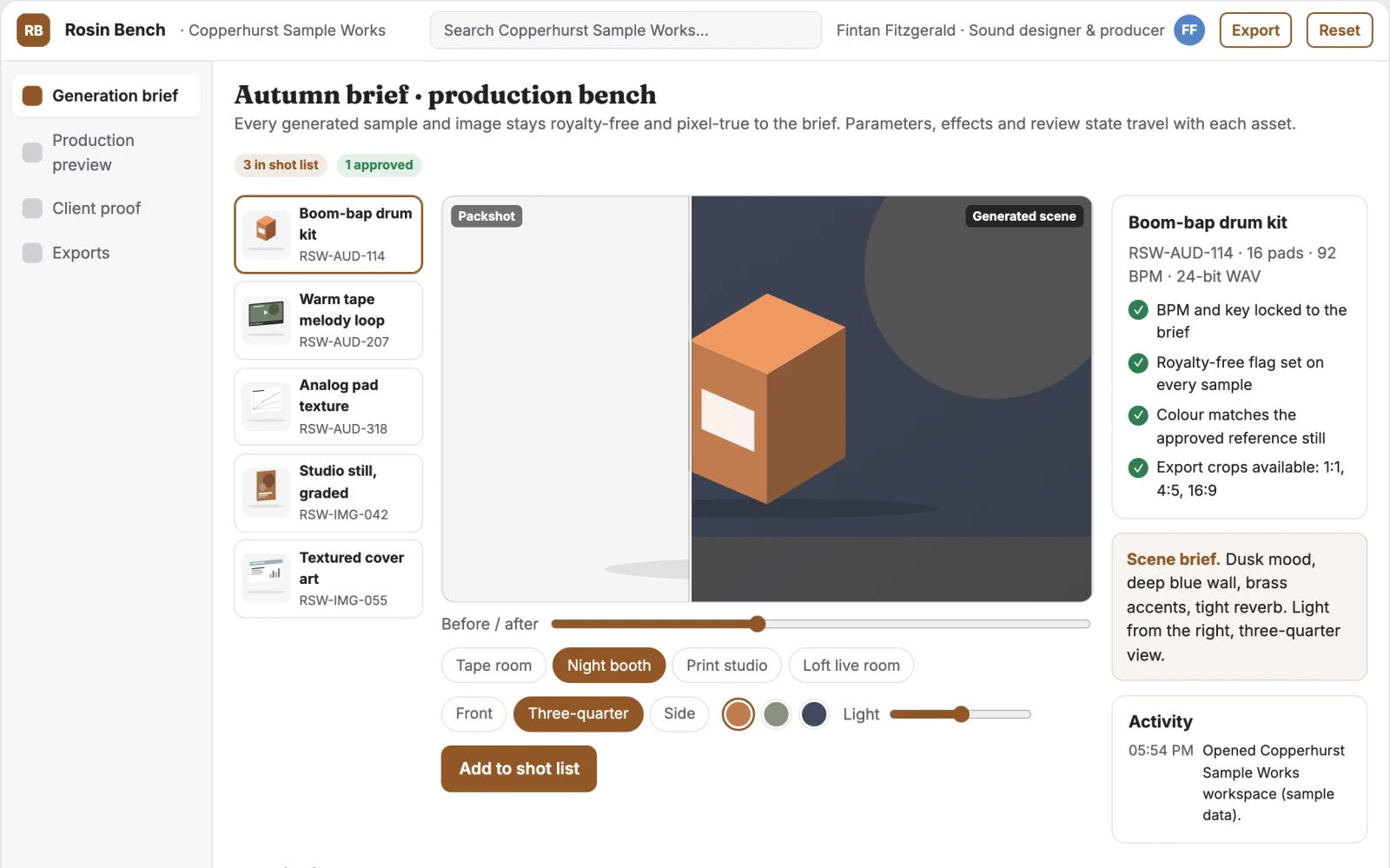The image size is (1390, 868).
Task: Click the Before / after slider handle
Action: point(758,624)
